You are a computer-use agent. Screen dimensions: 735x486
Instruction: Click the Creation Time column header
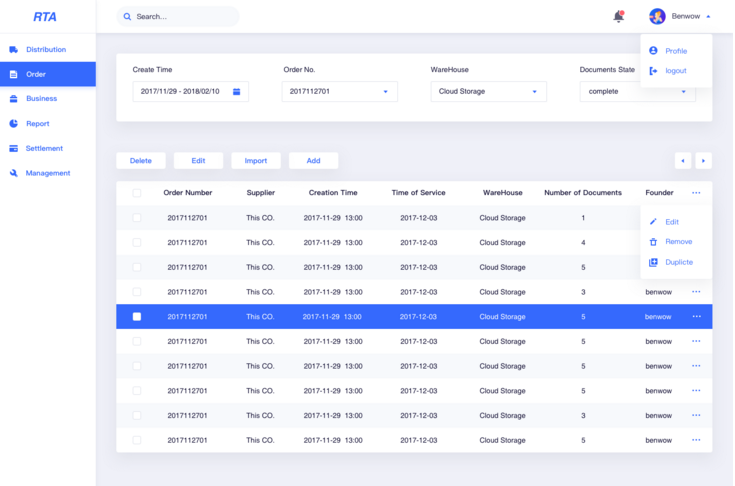[x=333, y=193]
